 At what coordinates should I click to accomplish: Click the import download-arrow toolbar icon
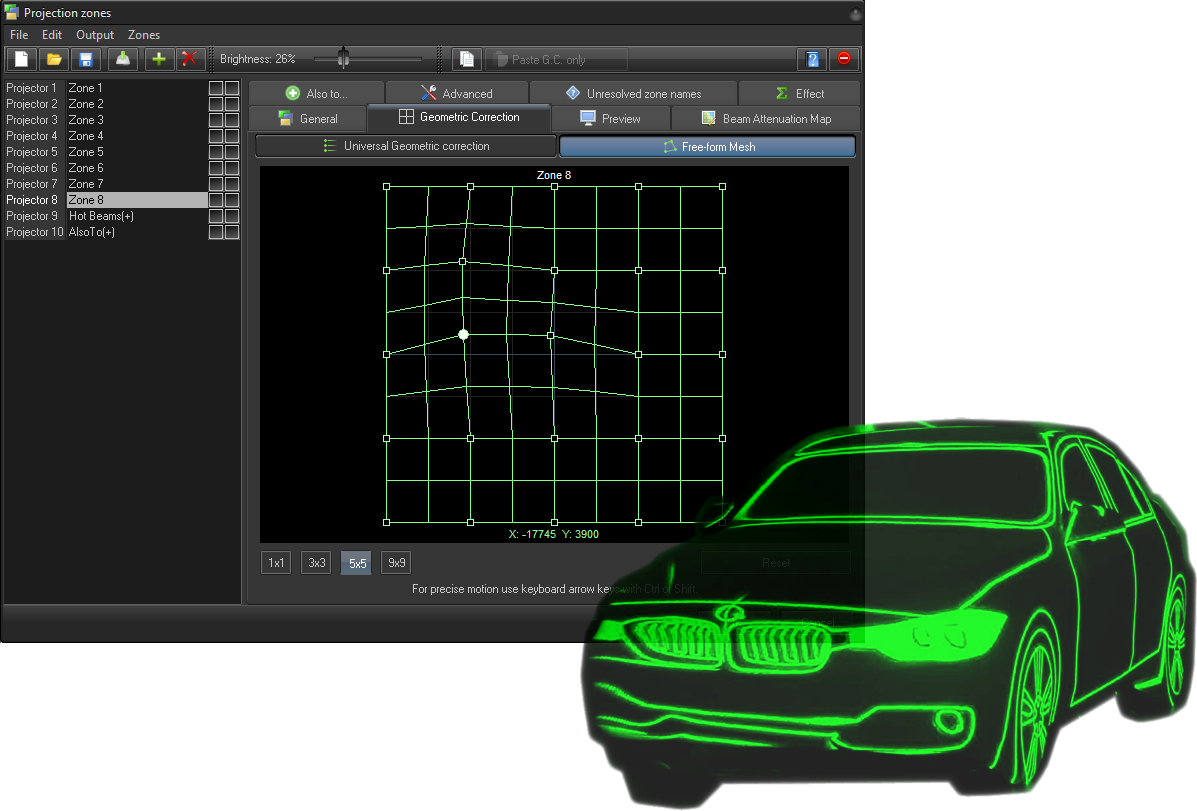point(122,60)
